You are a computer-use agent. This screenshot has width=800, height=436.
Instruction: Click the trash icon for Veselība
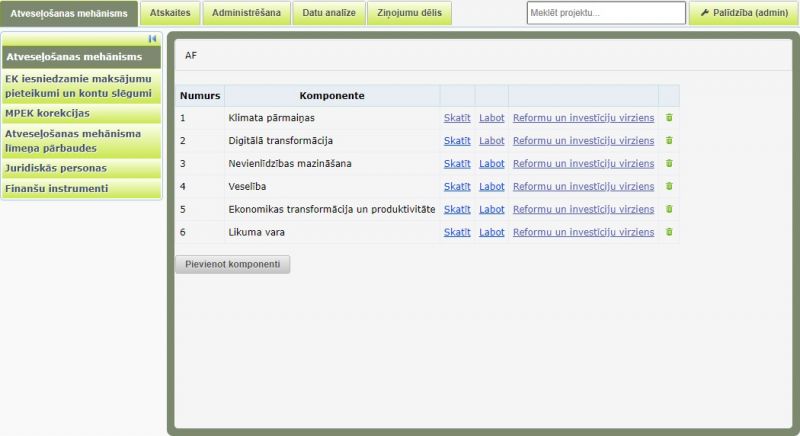(669, 186)
